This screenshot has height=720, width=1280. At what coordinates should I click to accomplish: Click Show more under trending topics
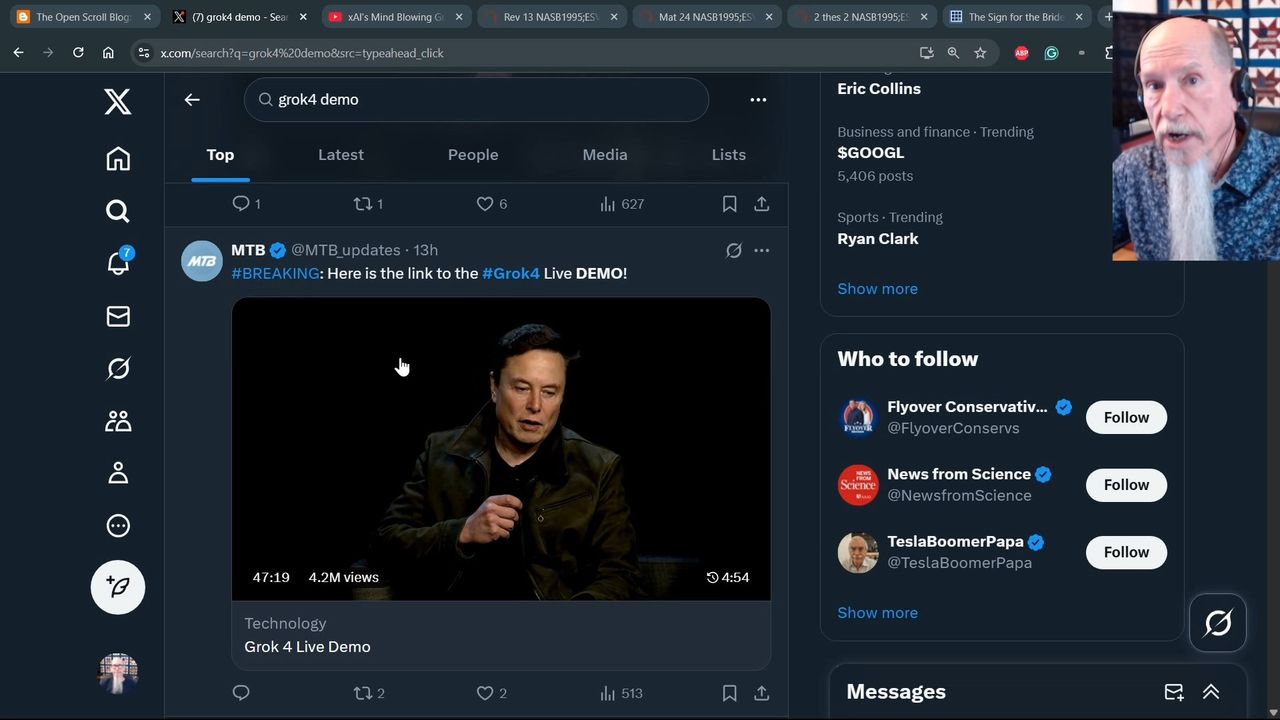[x=877, y=289]
